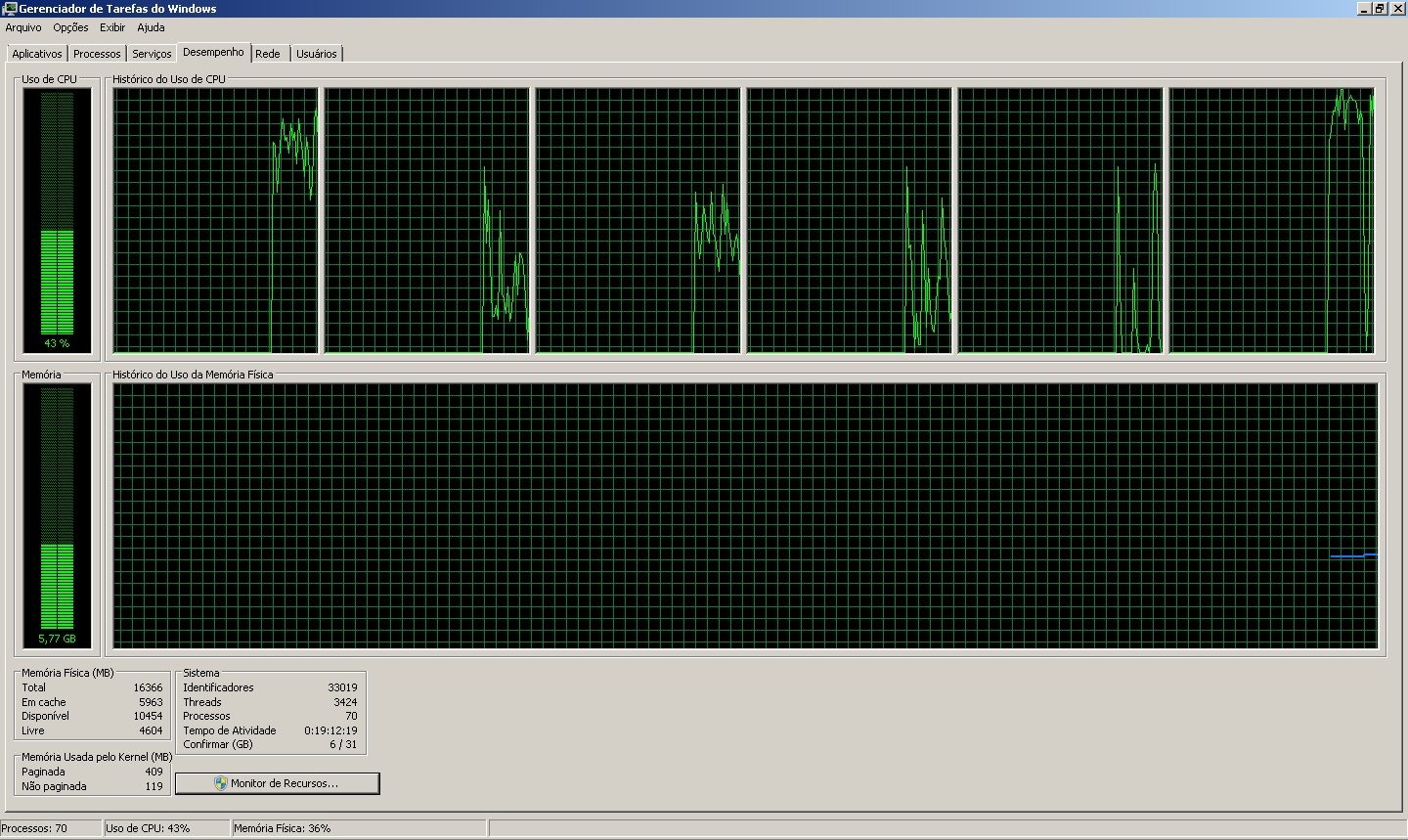This screenshot has width=1408, height=840.
Task: Open the Opções menu
Action: click(70, 27)
